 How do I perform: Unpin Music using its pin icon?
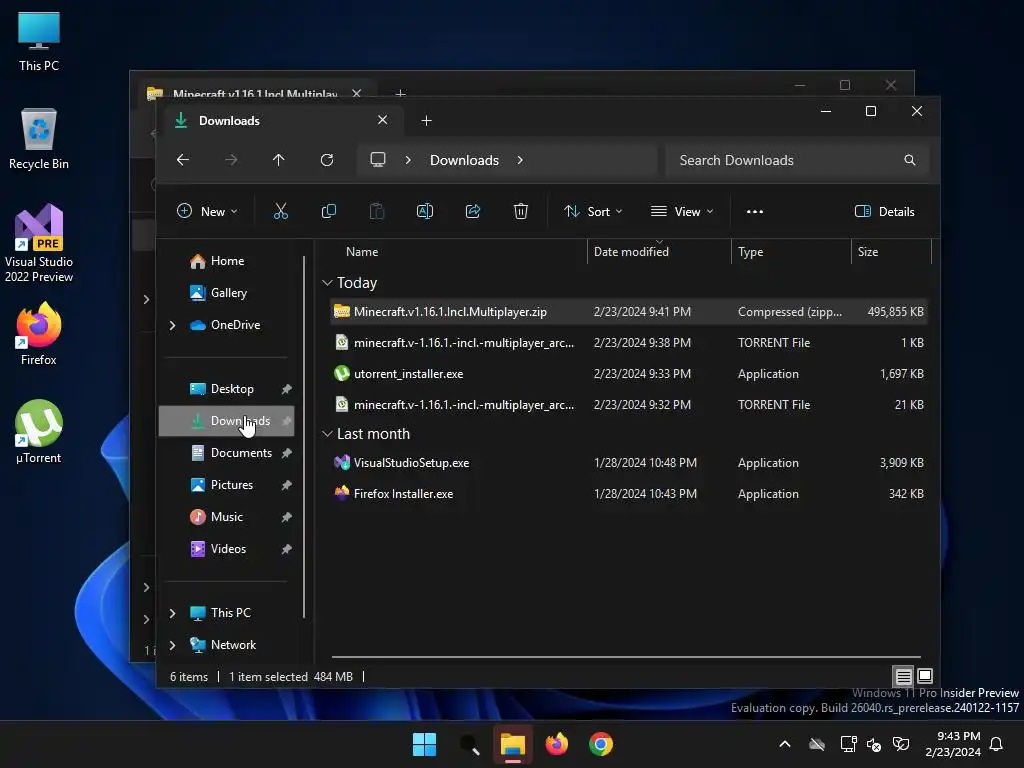coord(286,517)
